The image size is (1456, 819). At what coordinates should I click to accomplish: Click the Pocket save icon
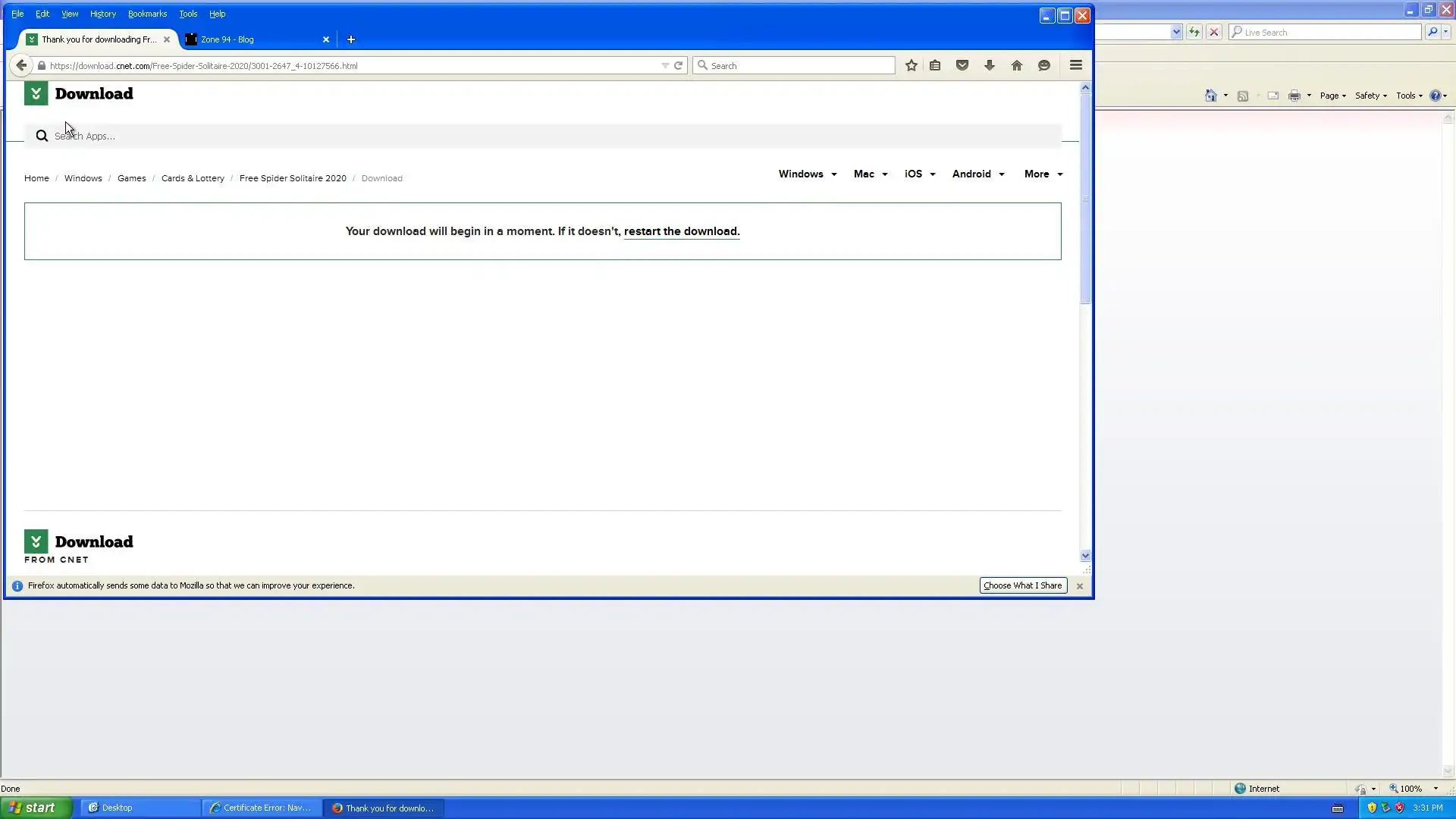click(x=962, y=66)
